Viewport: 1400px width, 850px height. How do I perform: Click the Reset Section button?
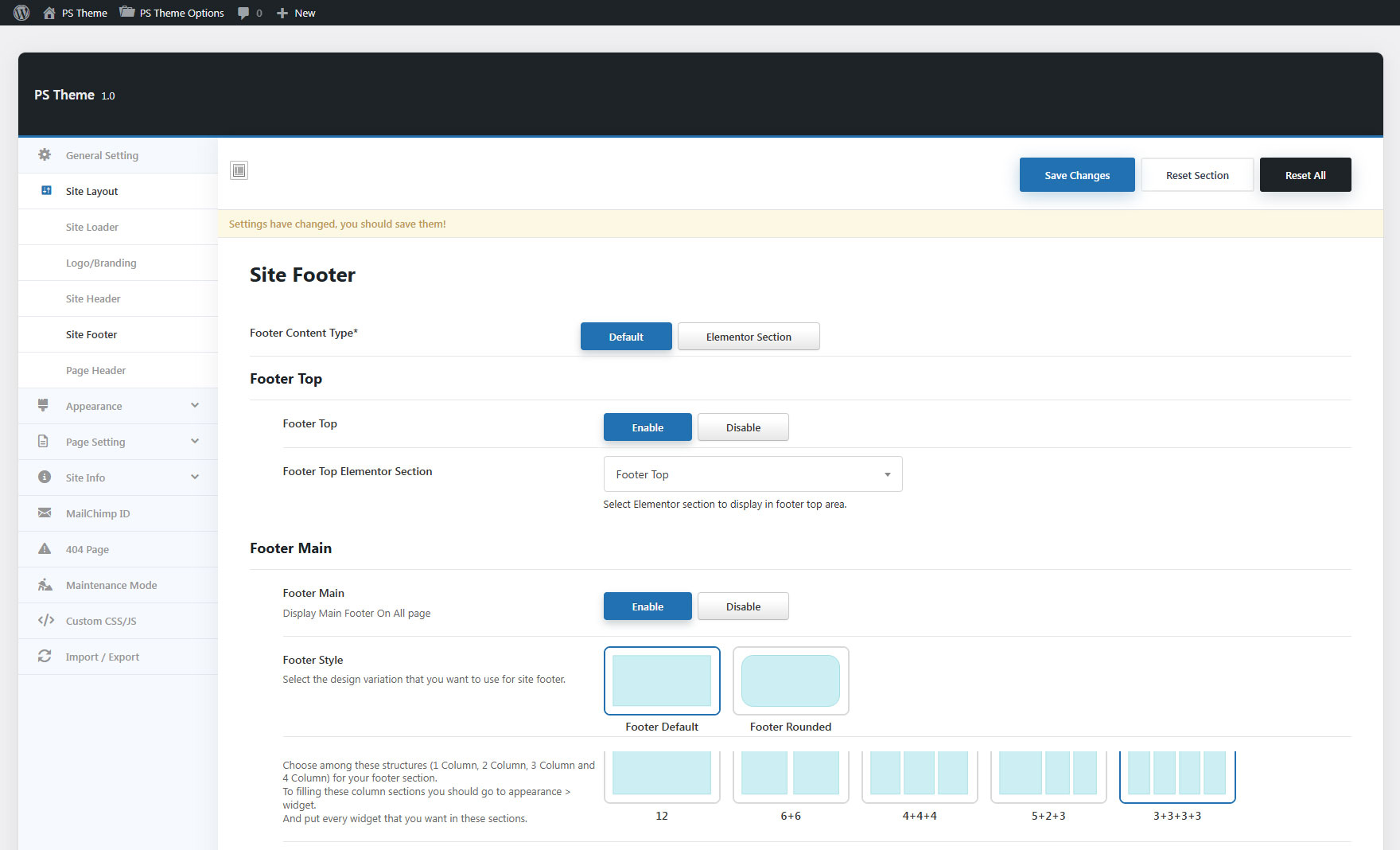tap(1196, 175)
